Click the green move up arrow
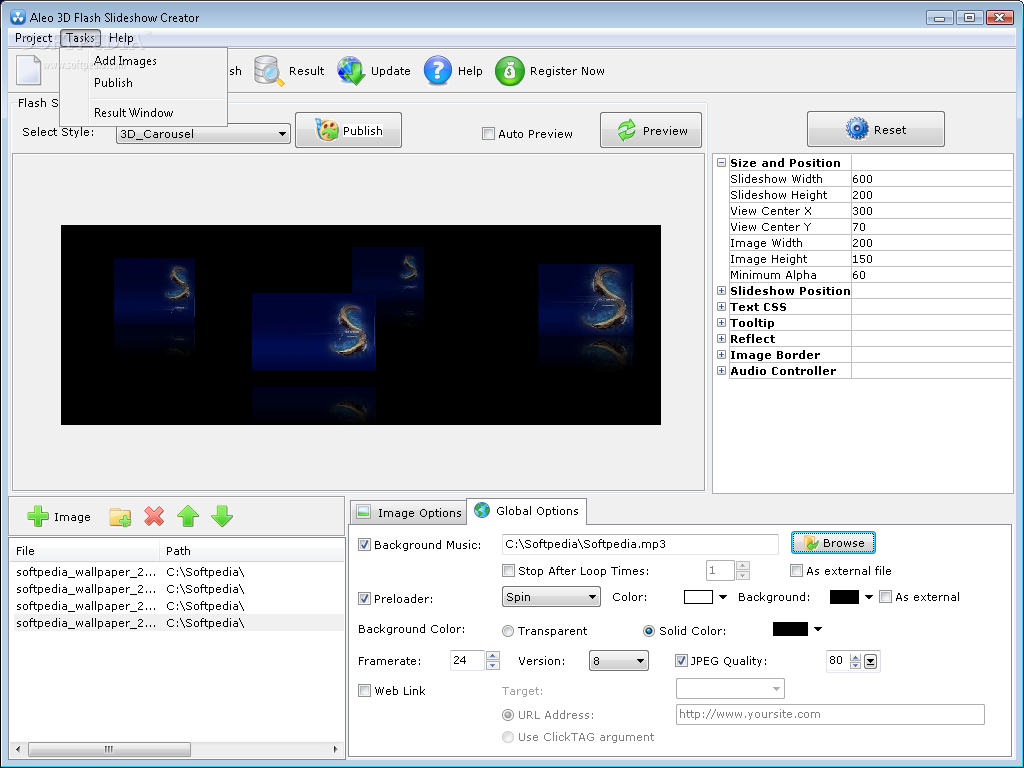 188,516
